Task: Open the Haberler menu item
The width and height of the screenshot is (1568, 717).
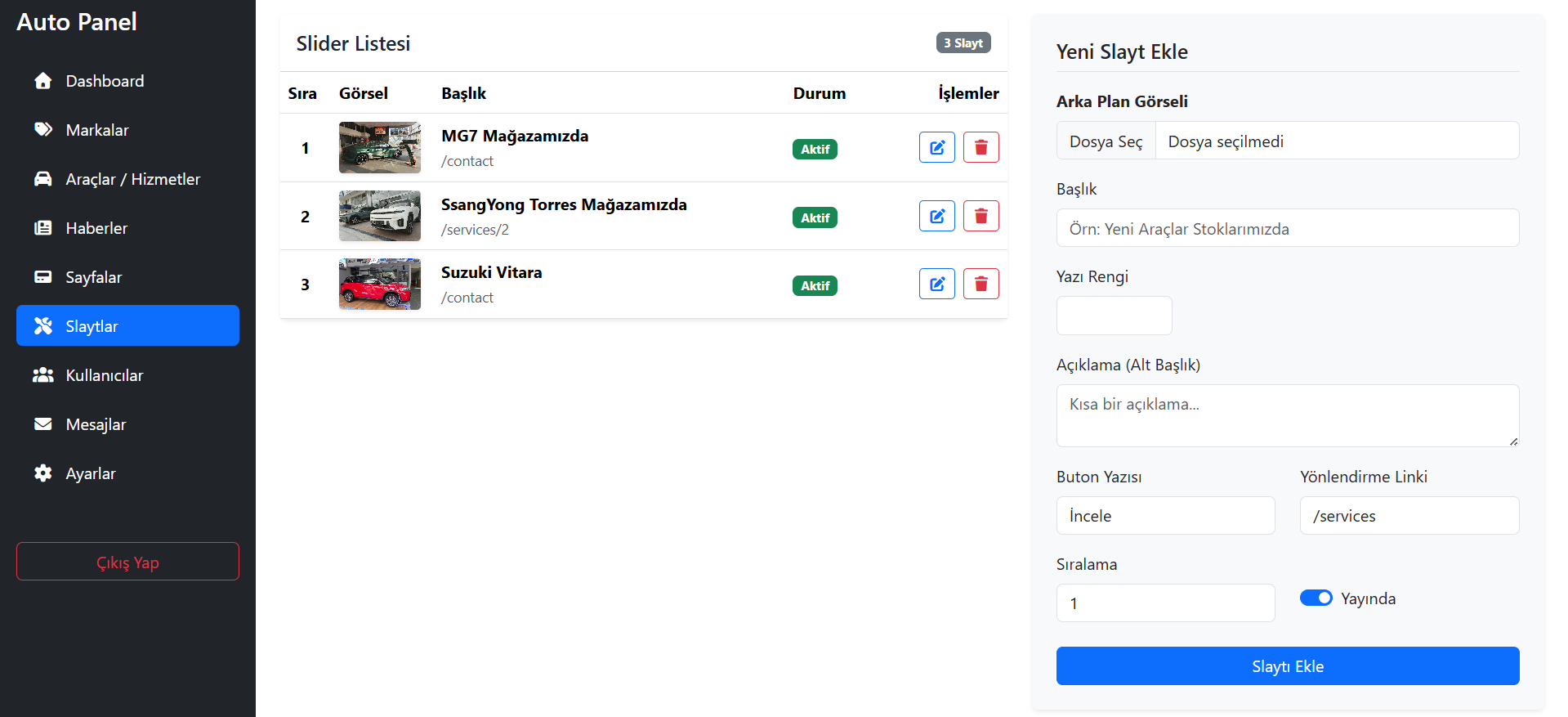Action: tap(96, 228)
